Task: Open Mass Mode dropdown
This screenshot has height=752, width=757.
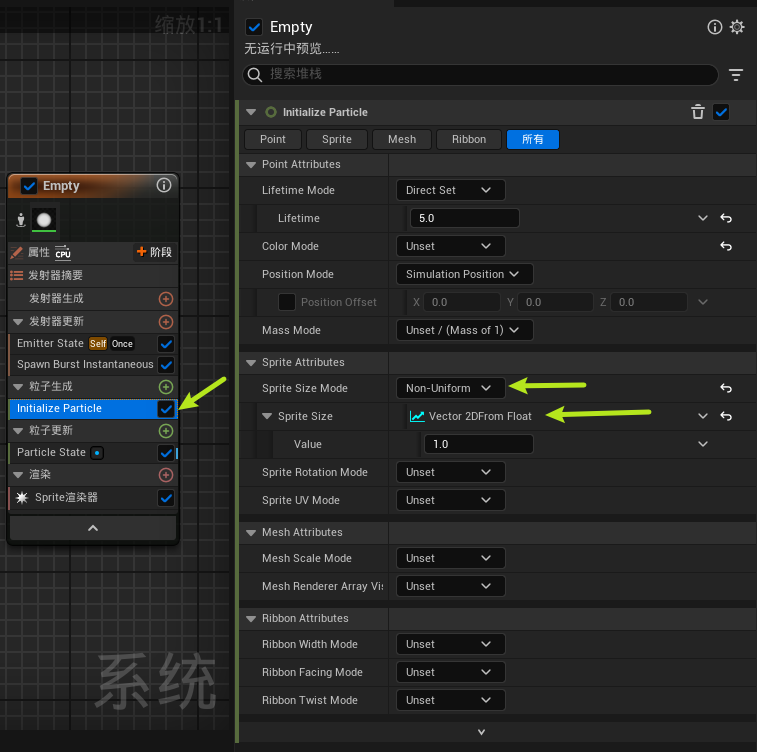Action: pos(464,330)
